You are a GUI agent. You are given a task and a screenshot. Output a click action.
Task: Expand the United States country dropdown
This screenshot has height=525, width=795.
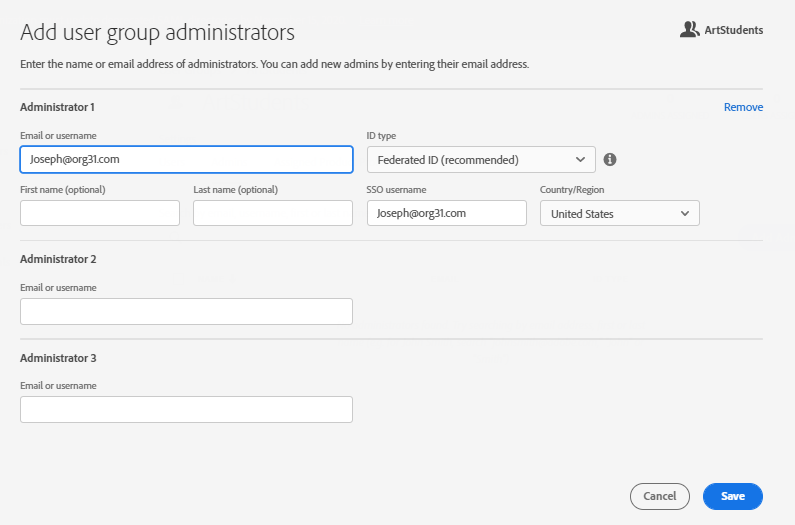coord(619,214)
